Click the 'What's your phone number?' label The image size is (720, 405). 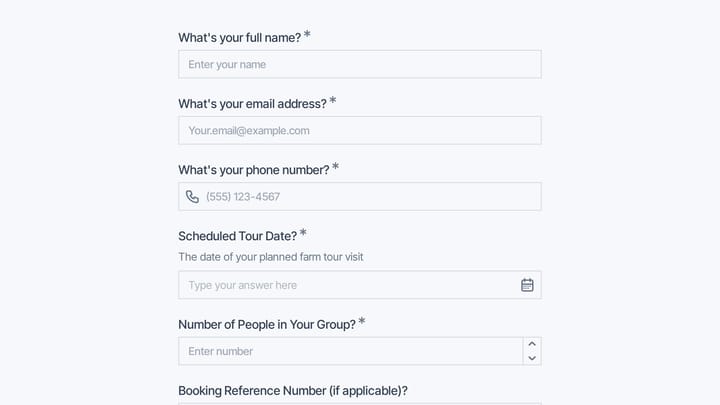254,170
